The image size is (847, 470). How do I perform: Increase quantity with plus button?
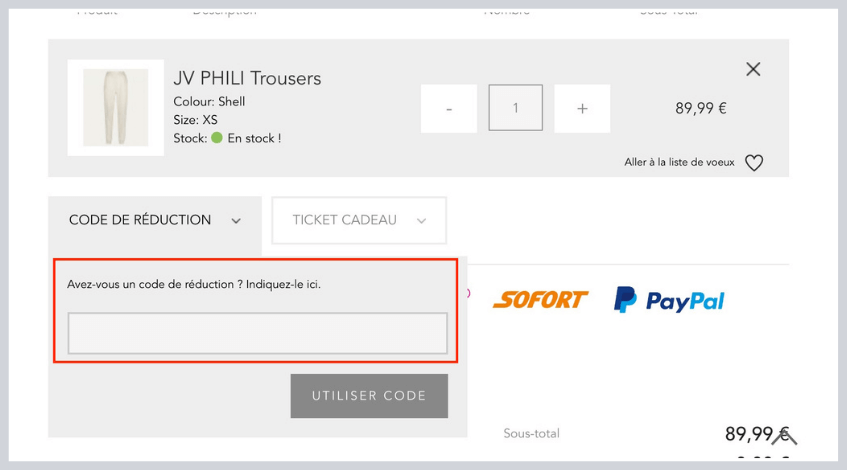[x=582, y=109]
